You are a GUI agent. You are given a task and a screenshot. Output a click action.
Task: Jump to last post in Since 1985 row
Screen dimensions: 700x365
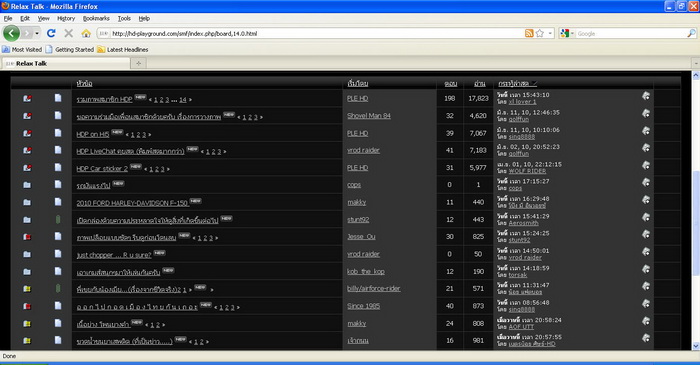point(646,303)
